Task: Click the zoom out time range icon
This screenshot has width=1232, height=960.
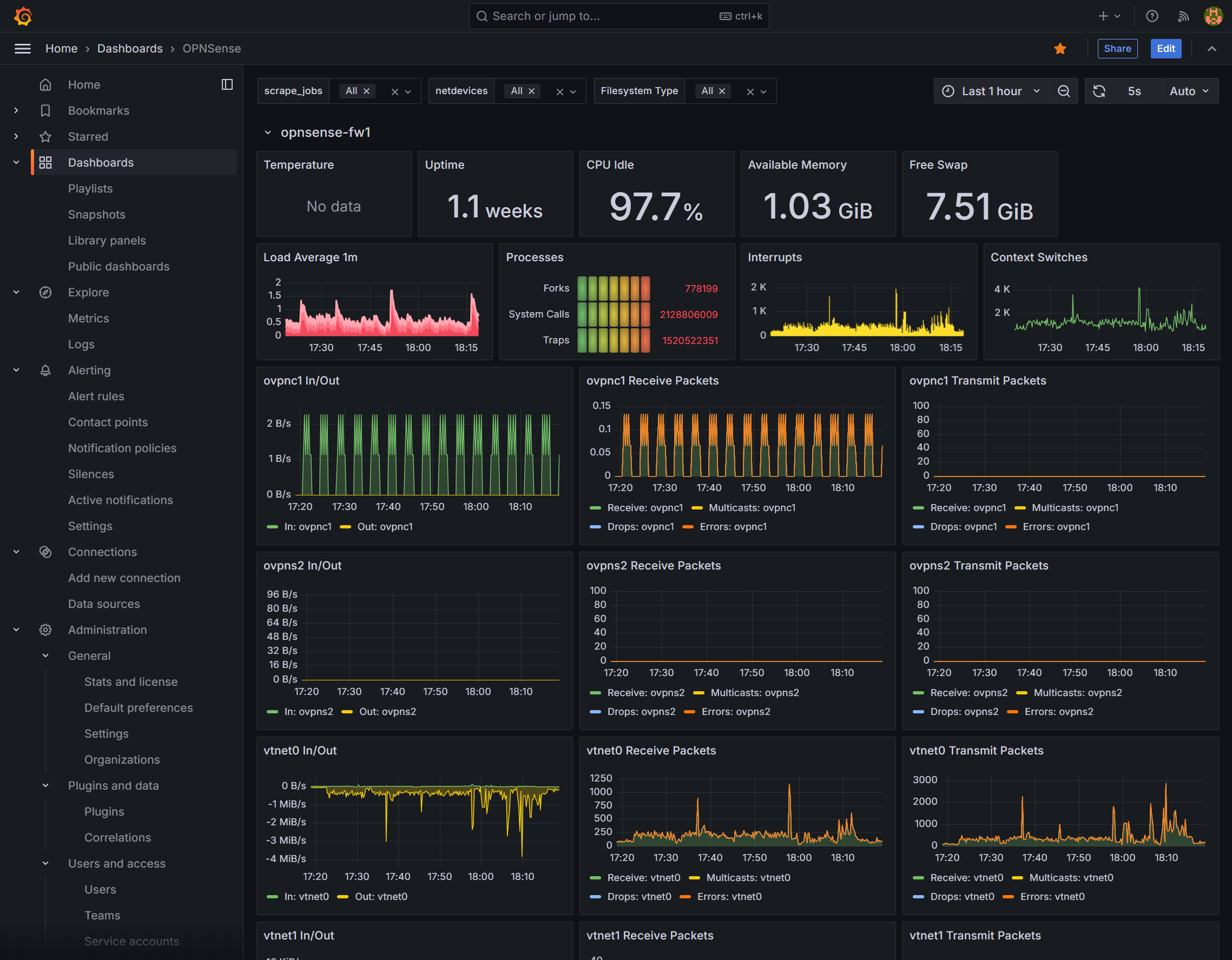Action: (1063, 91)
